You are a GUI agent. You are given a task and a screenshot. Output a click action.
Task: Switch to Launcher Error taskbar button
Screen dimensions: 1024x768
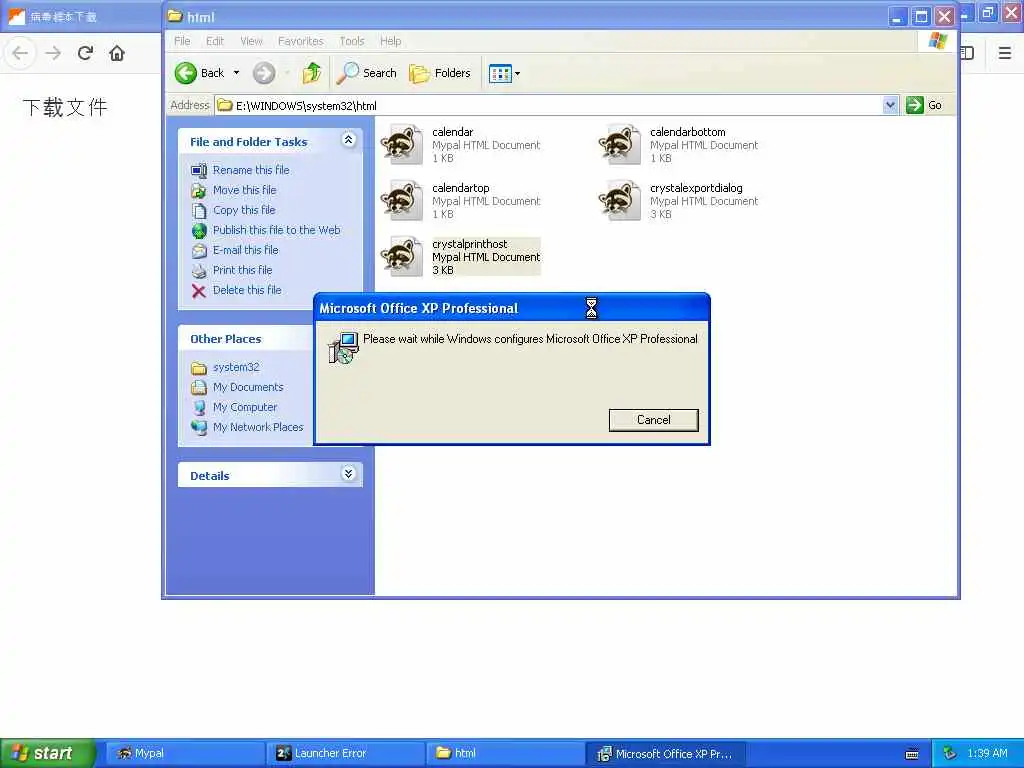345,754
